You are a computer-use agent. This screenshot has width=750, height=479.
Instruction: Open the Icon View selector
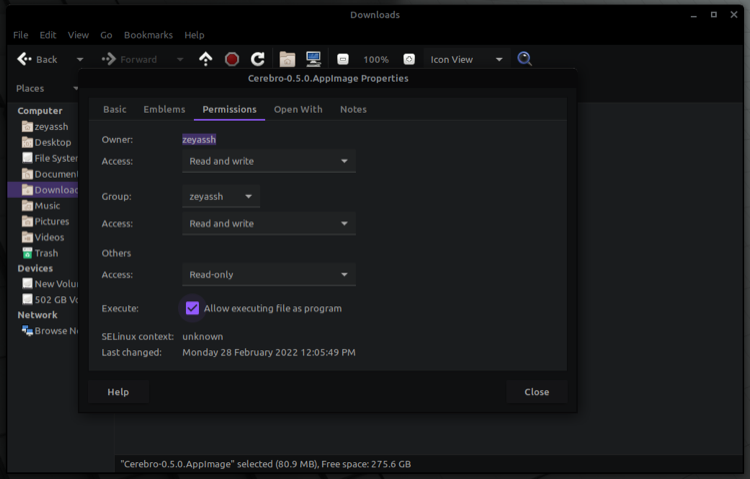pyautogui.click(x=466, y=59)
